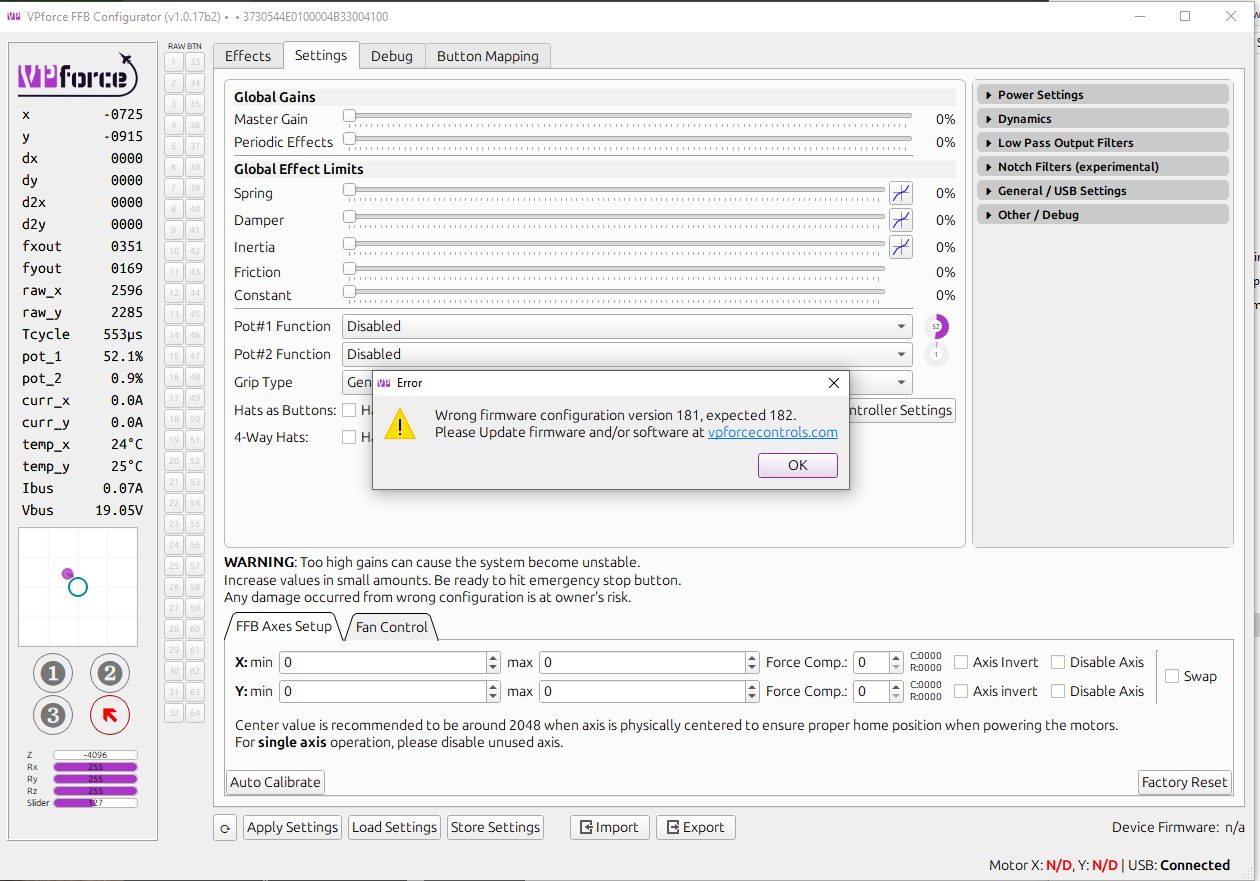Click the Master Gain slider
The width and height of the screenshot is (1260, 881).
(x=628, y=117)
